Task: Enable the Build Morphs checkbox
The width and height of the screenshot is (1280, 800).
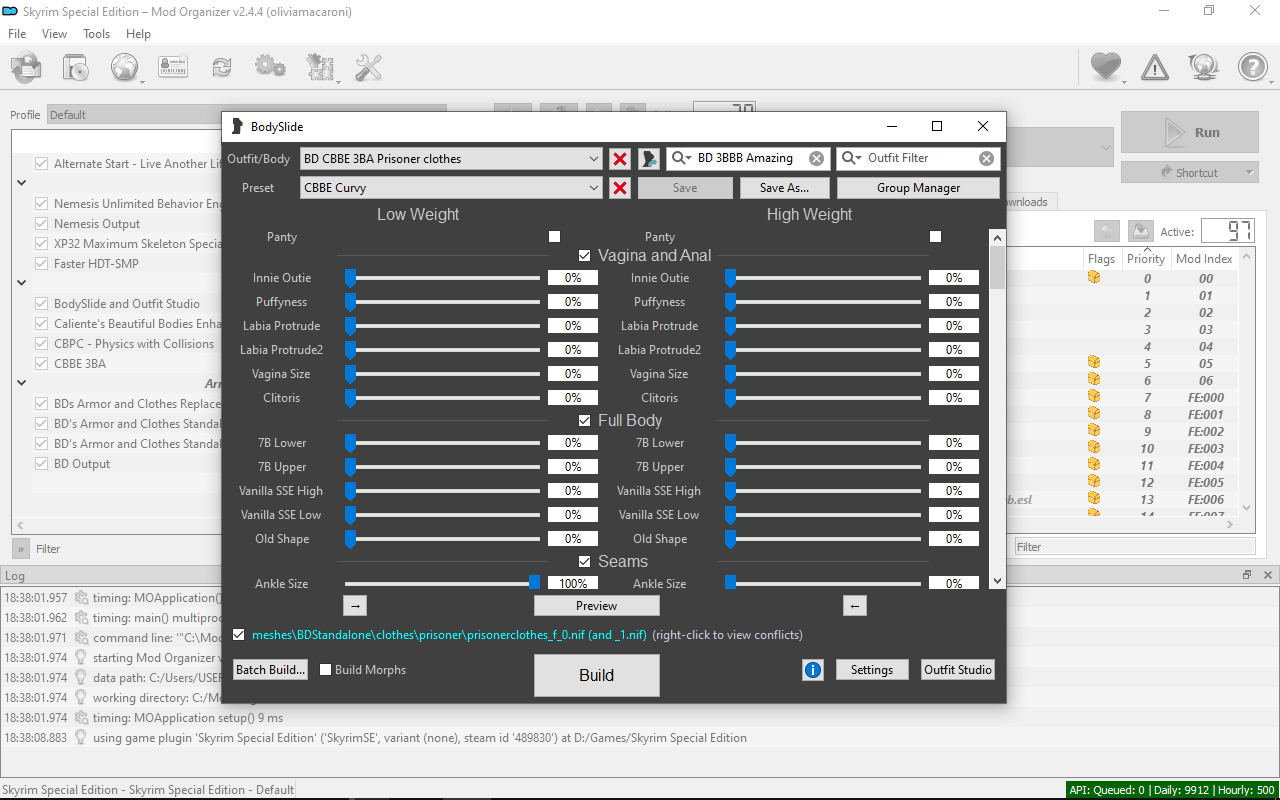Action: click(325, 670)
